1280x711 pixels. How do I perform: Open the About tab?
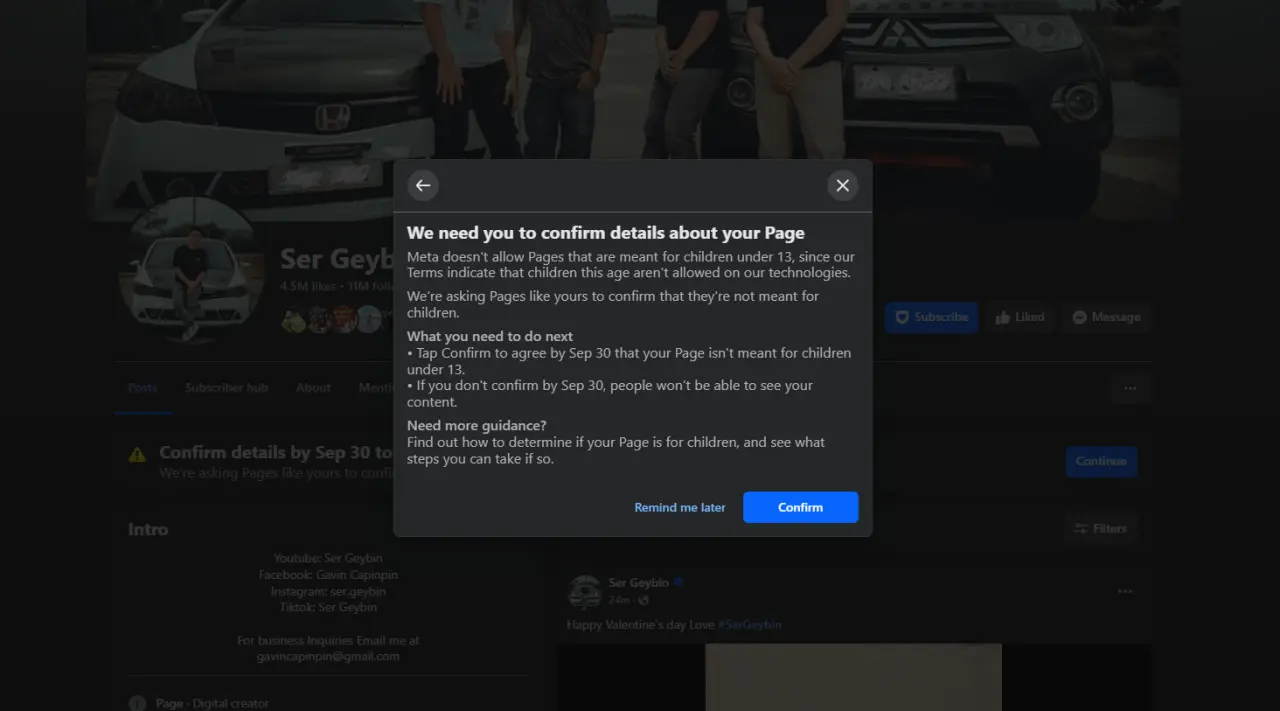[x=313, y=388]
